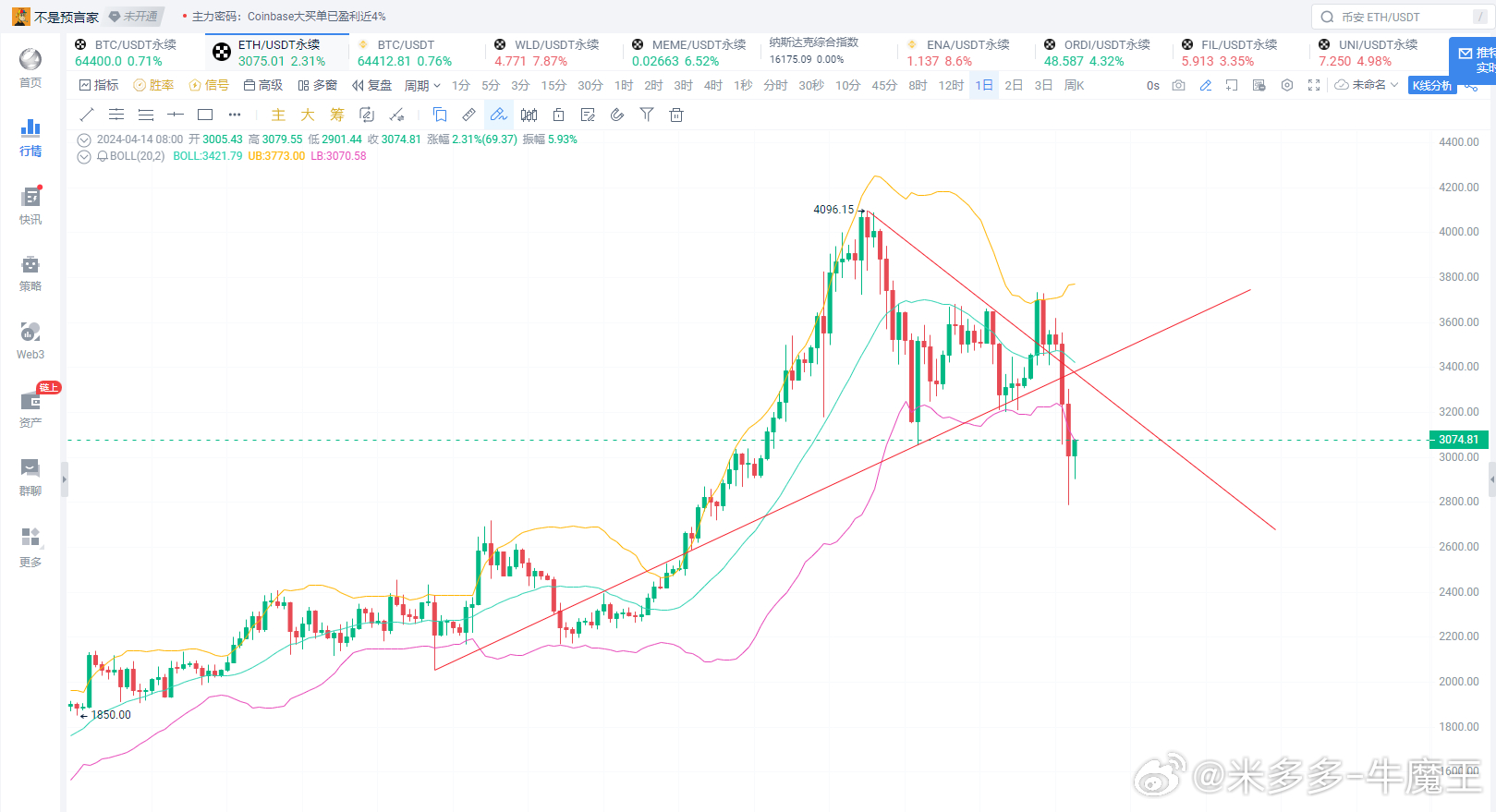1496x812 pixels.
Task: Click the 胜率 win rate button
Action: click(153, 85)
